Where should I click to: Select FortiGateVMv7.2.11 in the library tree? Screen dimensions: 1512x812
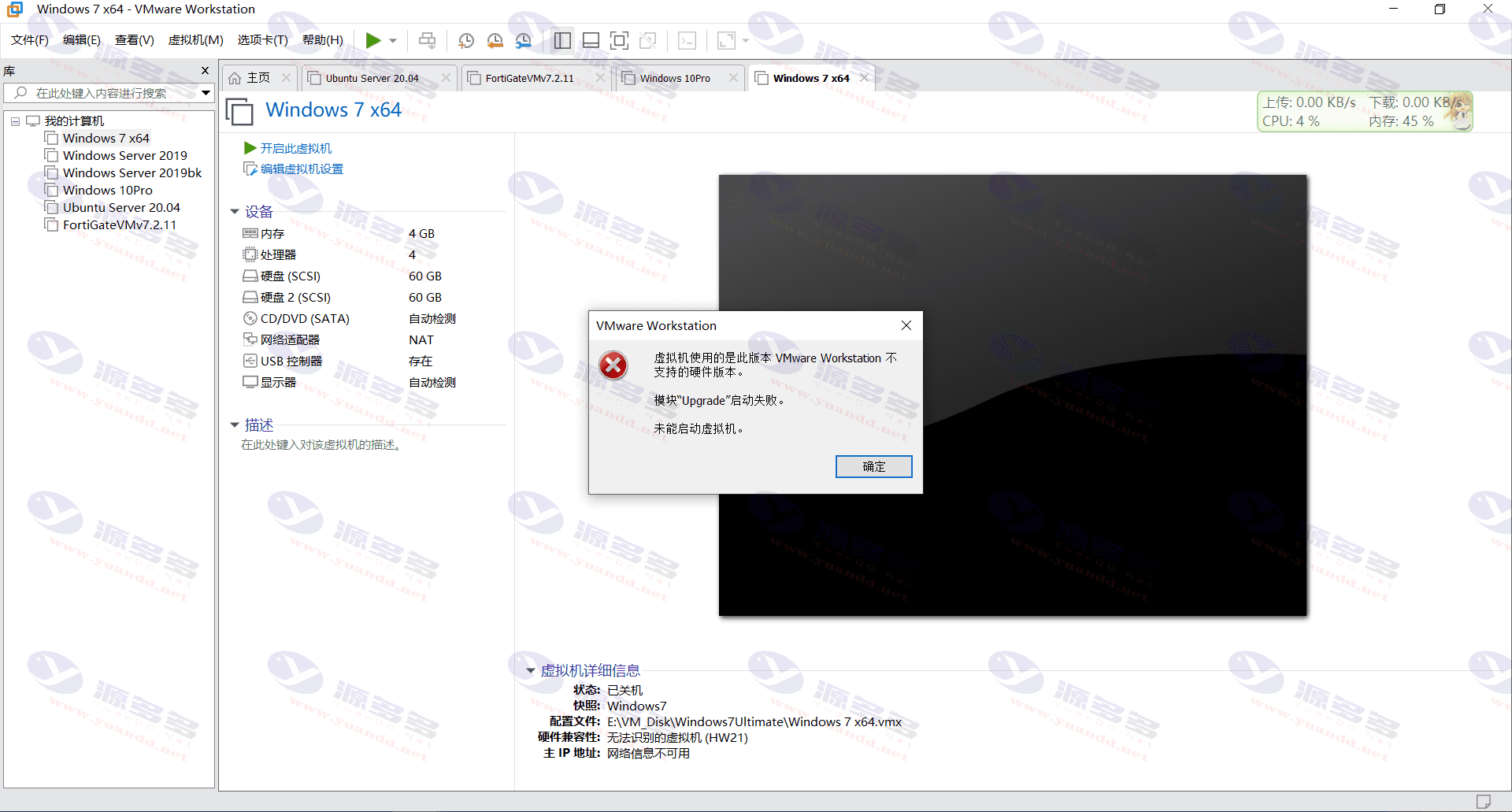(120, 224)
